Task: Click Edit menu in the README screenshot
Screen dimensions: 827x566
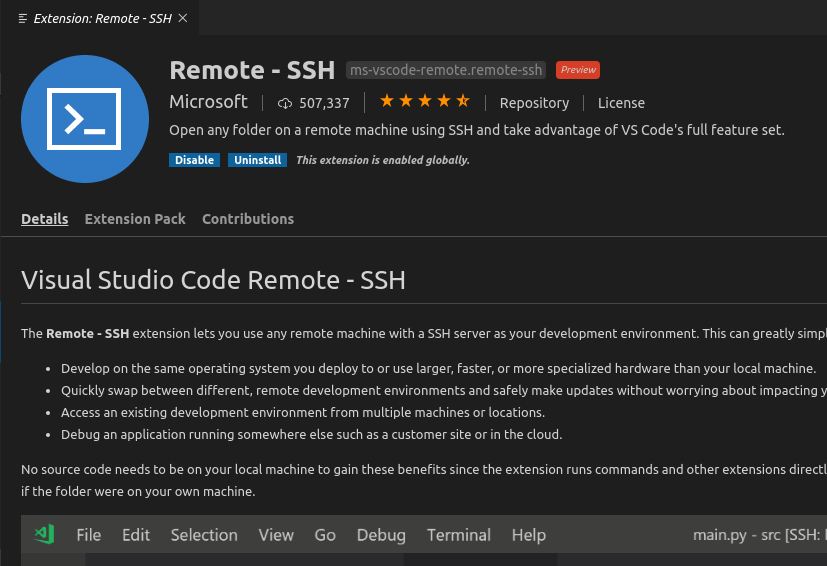Action: [x=136, y=535]
